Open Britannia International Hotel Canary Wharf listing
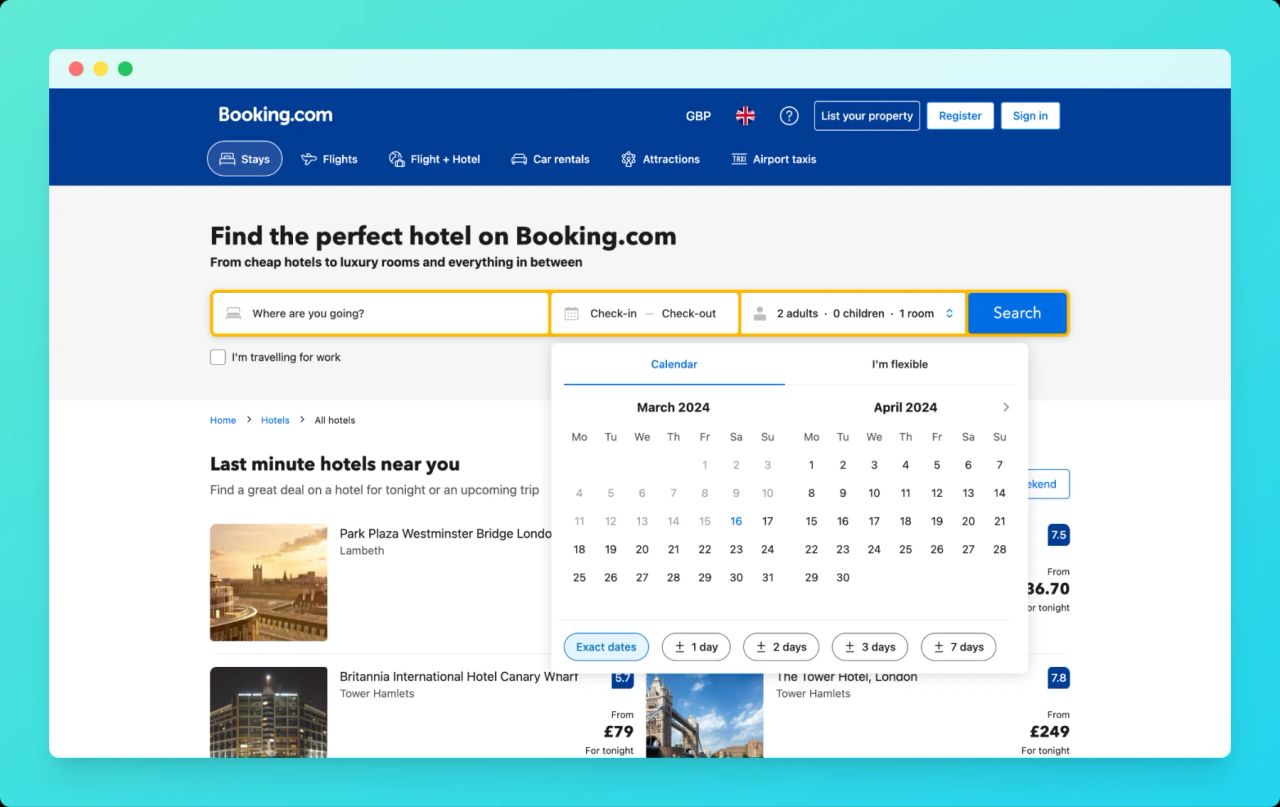Image resolution: width=1280 pixels, height=807 pixels. tap(459, 677)
